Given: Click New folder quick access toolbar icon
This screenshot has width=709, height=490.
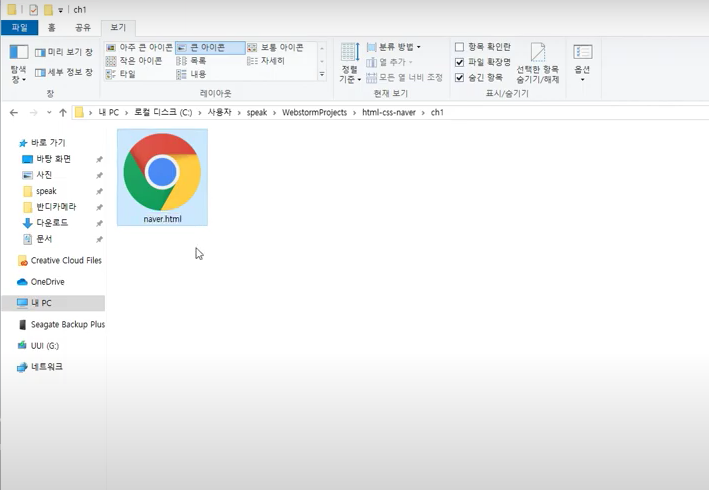Looking at the screenshot, I should click(48, 9).
